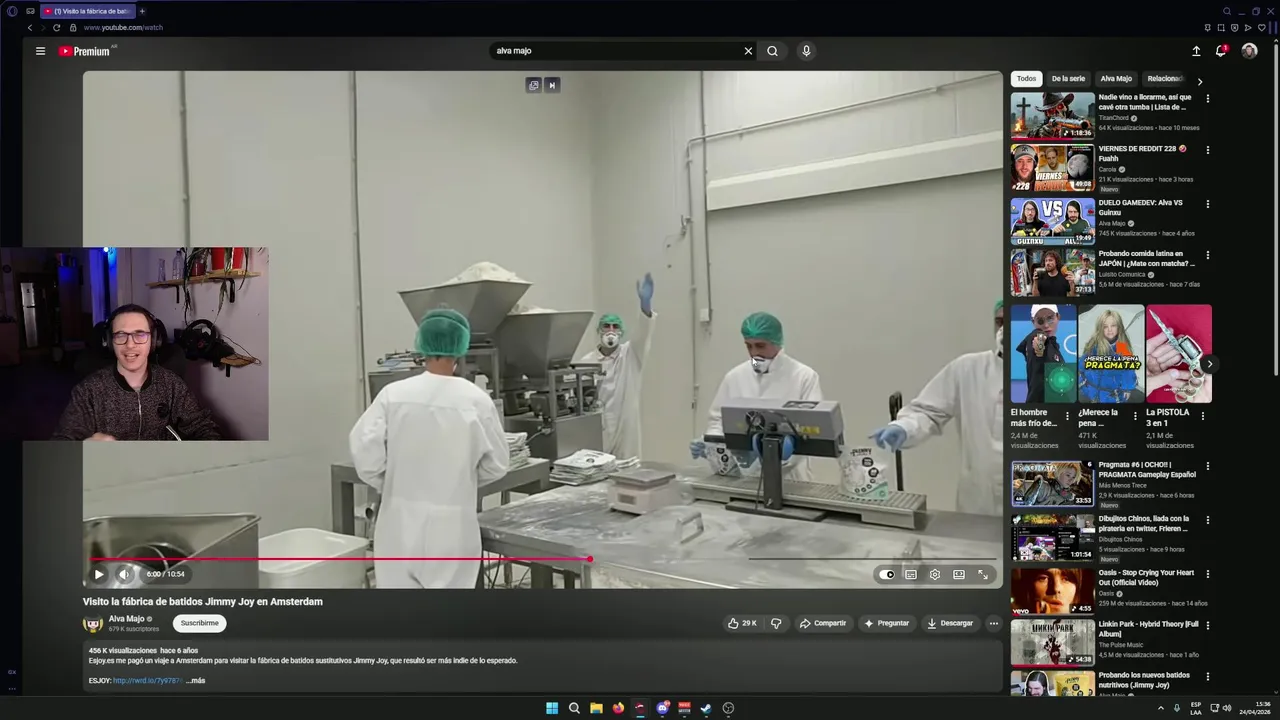Viewport: 1280px width, 720px height.
Task: Open the YouTube guide hamburger menu
Action: tap(40, 51)
